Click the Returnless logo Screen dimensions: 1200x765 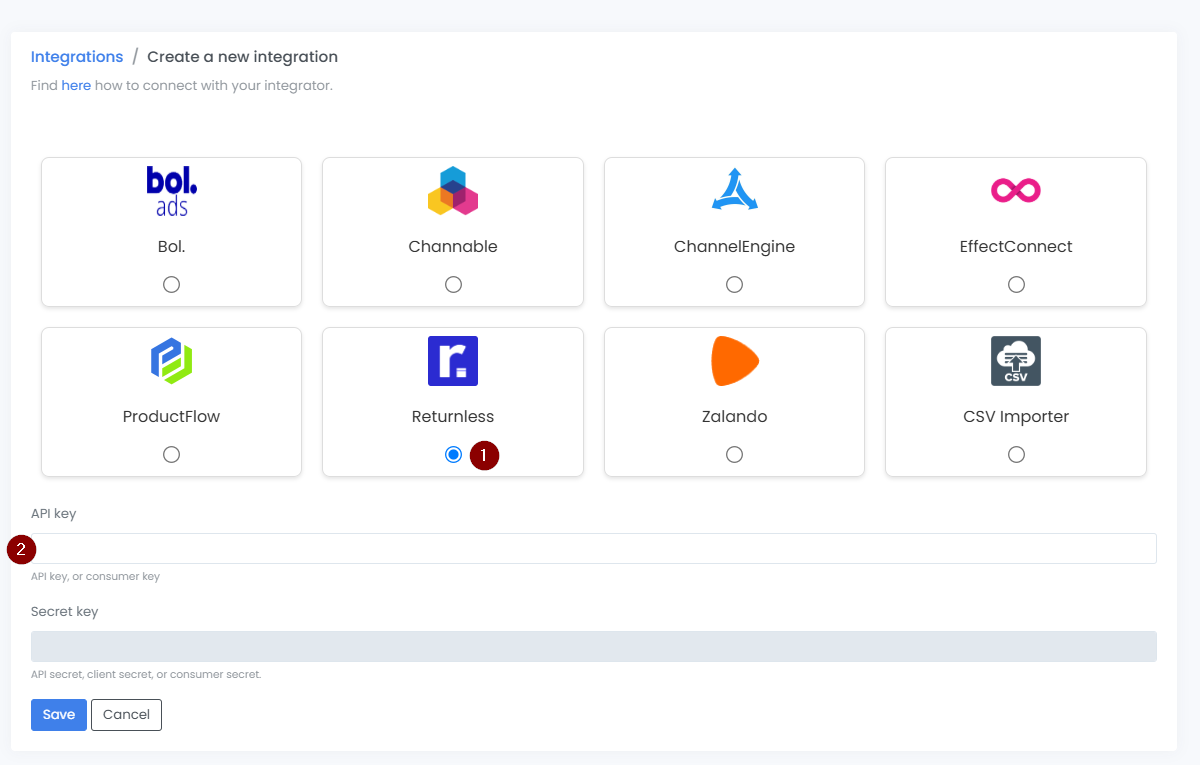pyautogui.click(x=453, y=361)
